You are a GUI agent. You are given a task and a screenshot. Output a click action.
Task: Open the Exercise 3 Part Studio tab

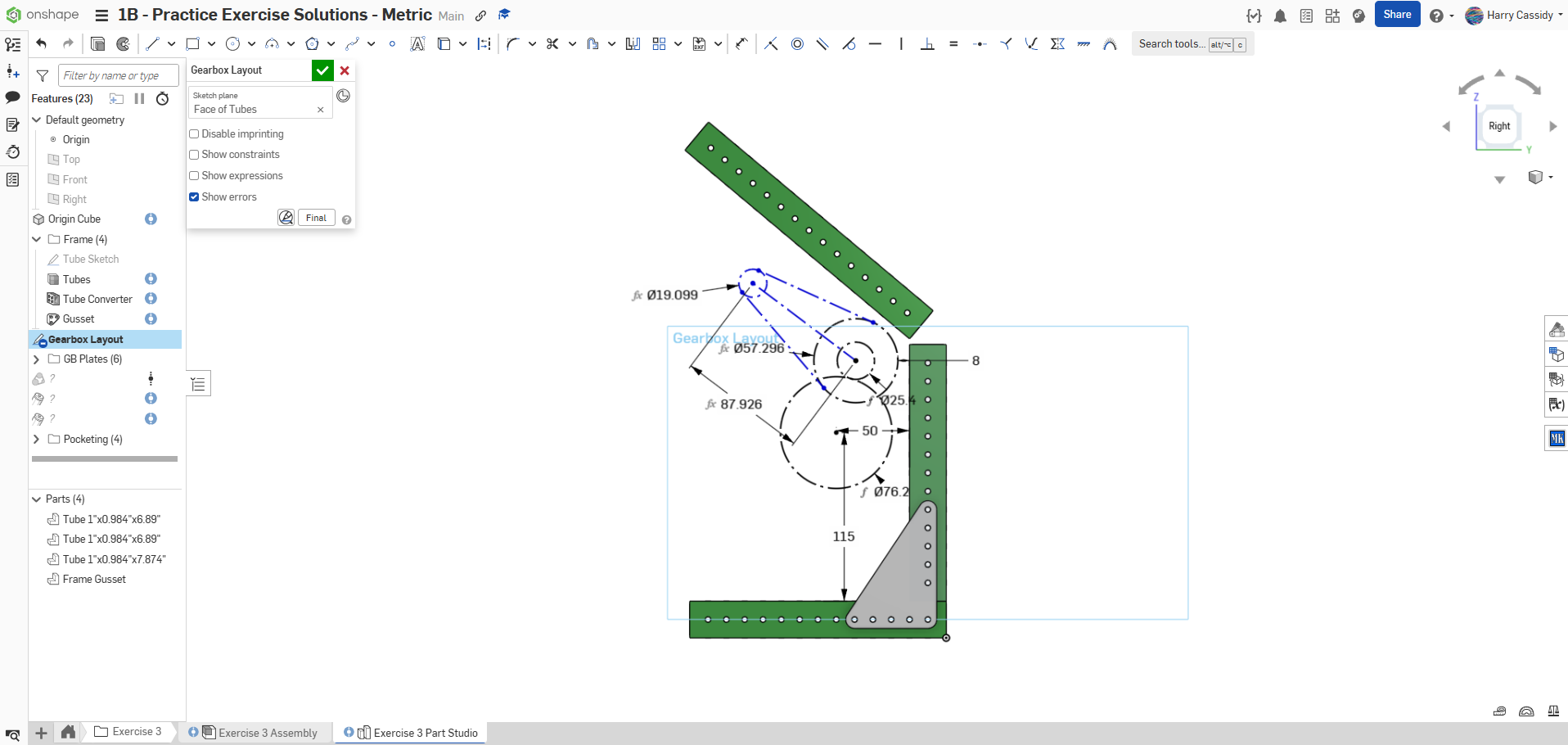pos(425,733)
